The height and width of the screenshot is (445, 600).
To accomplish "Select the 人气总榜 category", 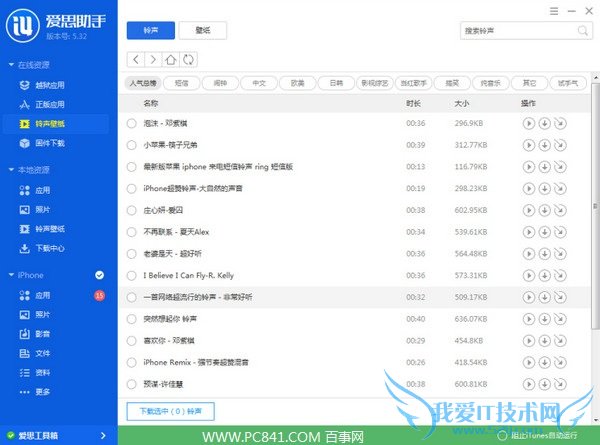I will coord(143,83).
